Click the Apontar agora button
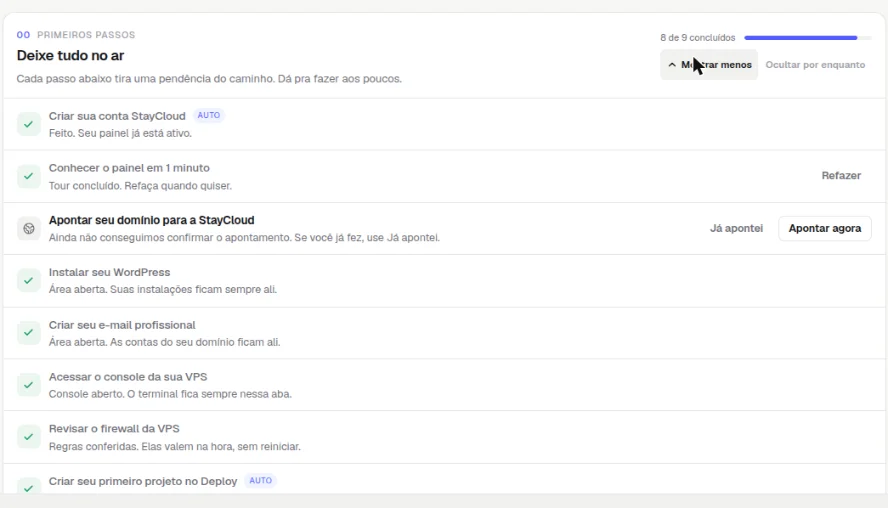The height and width of the screenshot is (508, 888). click(825, 228)
